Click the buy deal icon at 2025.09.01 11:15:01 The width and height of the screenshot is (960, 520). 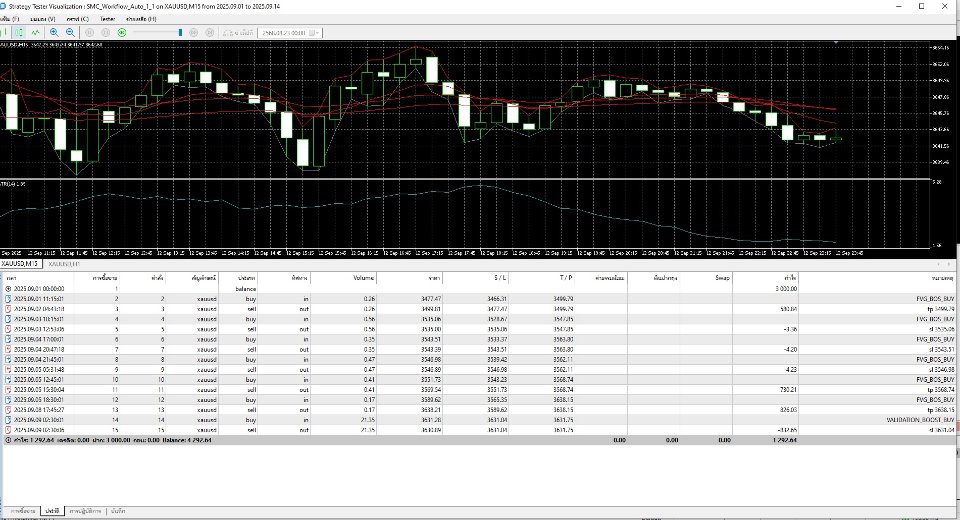tap(8, 299)
